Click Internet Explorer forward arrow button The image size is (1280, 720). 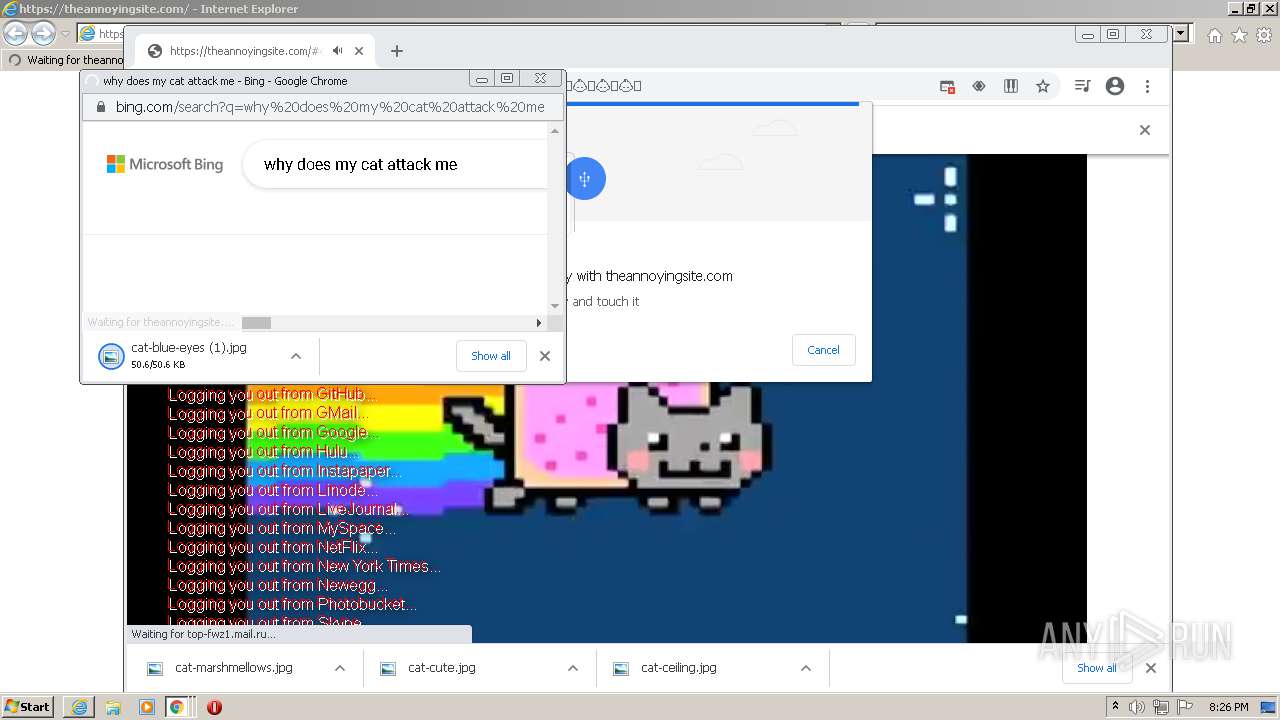(x=43, y=34)
